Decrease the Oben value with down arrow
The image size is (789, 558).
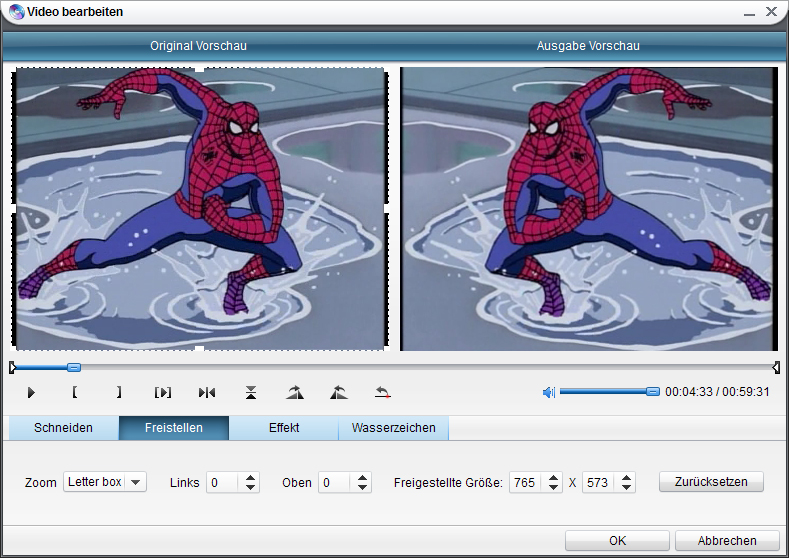pos(362,487)
